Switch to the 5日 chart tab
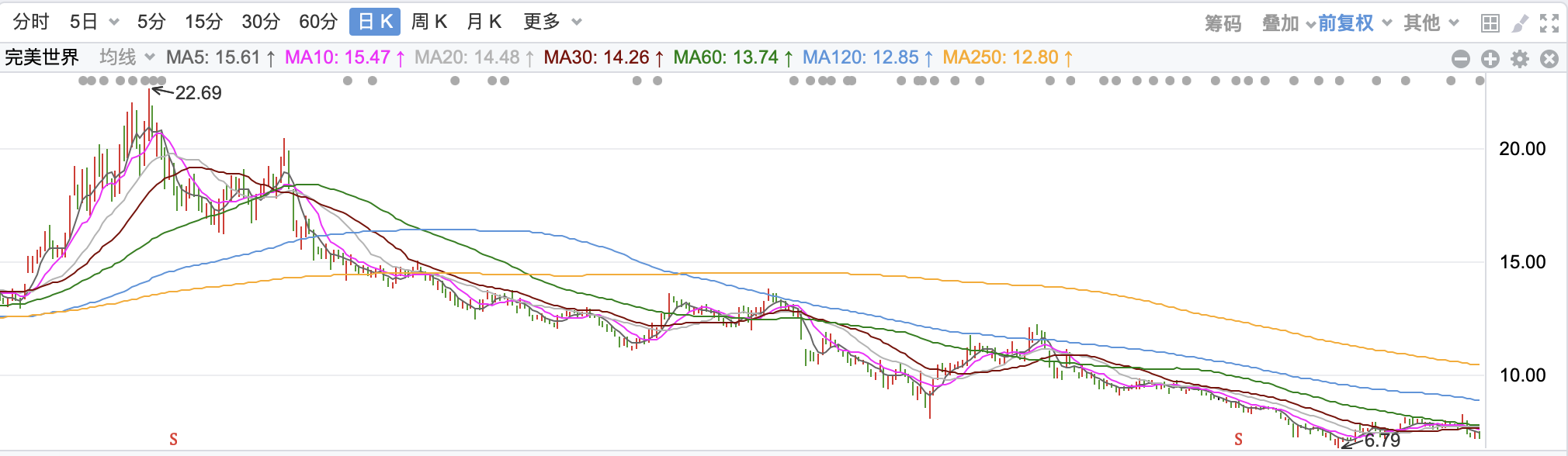 click(83, 22)
